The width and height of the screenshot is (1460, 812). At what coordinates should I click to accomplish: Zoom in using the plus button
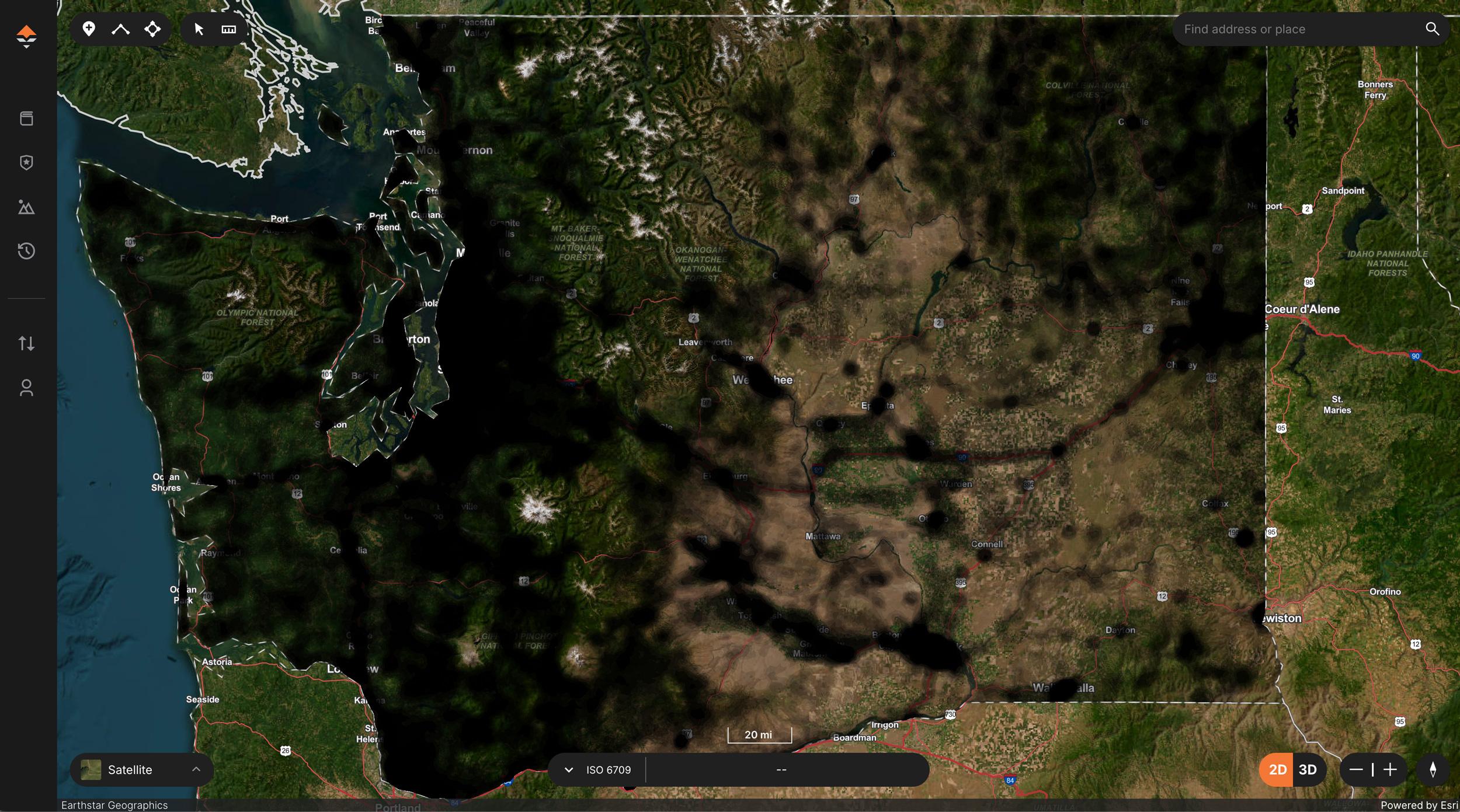pyautogui.click(x=1392, y=769)
